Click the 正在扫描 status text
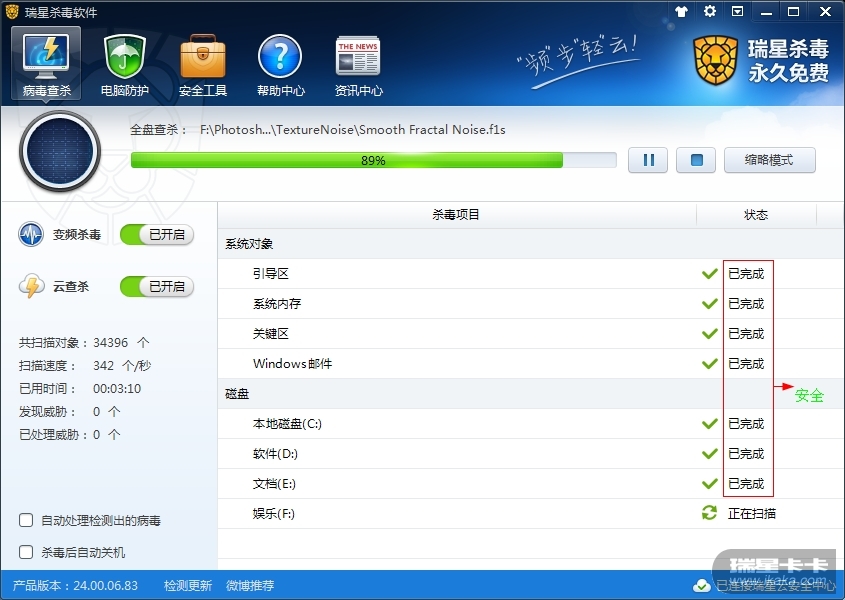 coord(752,513)
